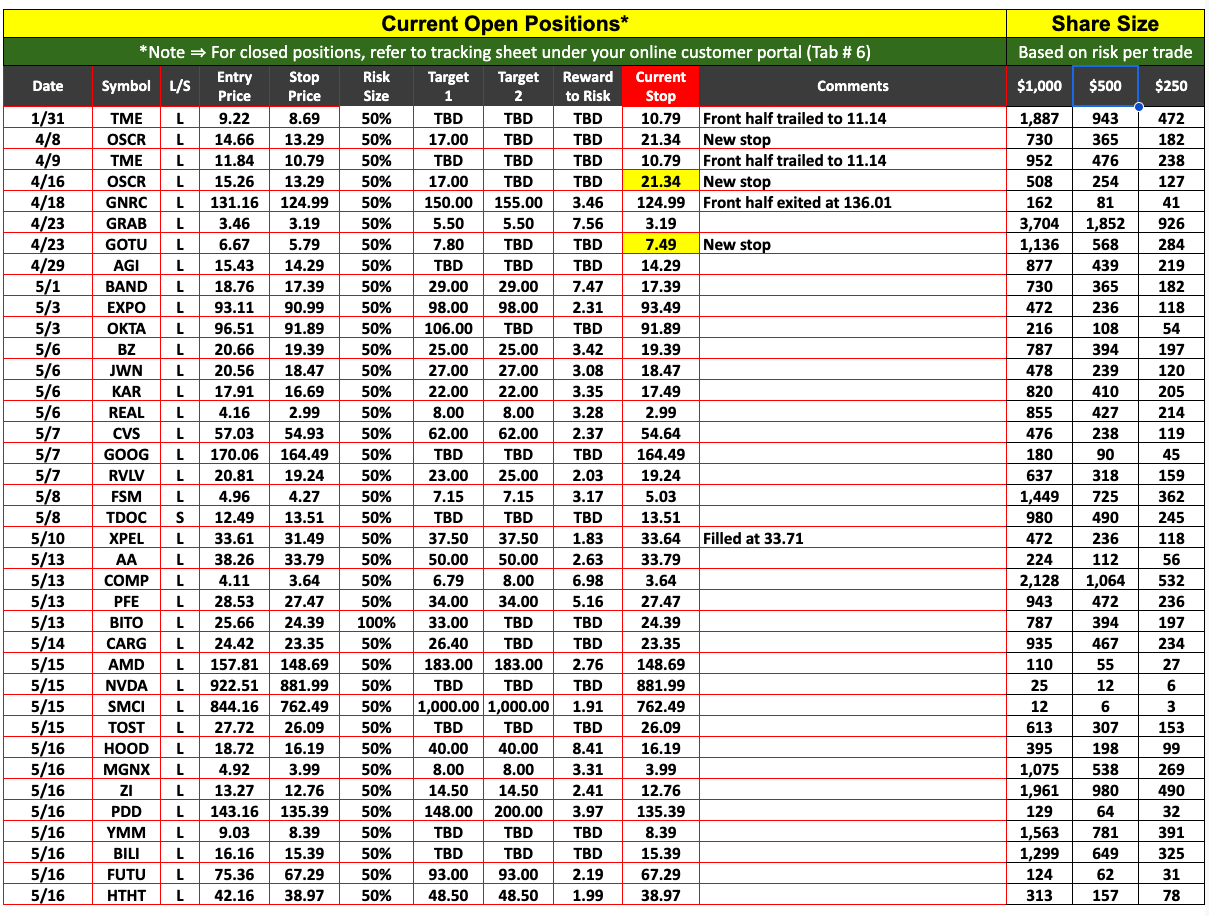Select BITO's 100% risk size cell
The height and width of the screenshot is (916, 1209).
pos(376,623)
